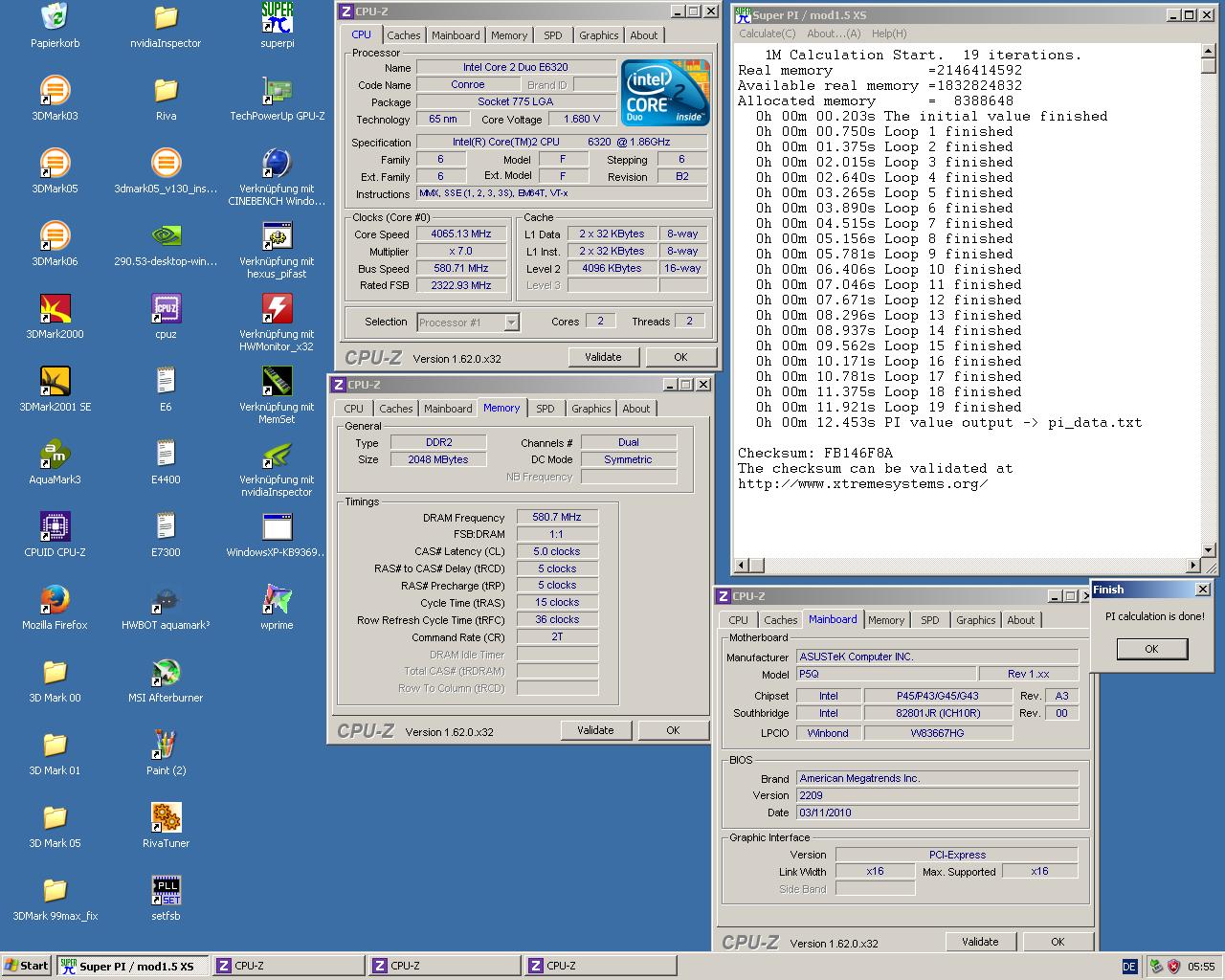
Task: Click Validate in the Memory CPU-Z window
Action: tap(595, 730)
